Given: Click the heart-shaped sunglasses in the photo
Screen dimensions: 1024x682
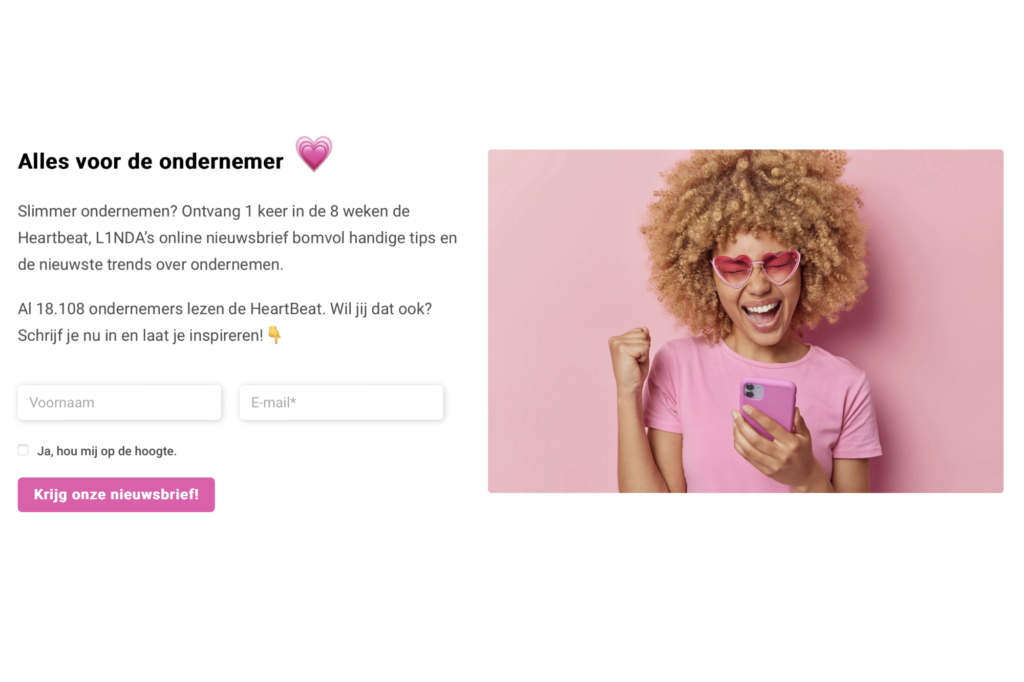Looking at the screenshot, I should pos(756,268).
